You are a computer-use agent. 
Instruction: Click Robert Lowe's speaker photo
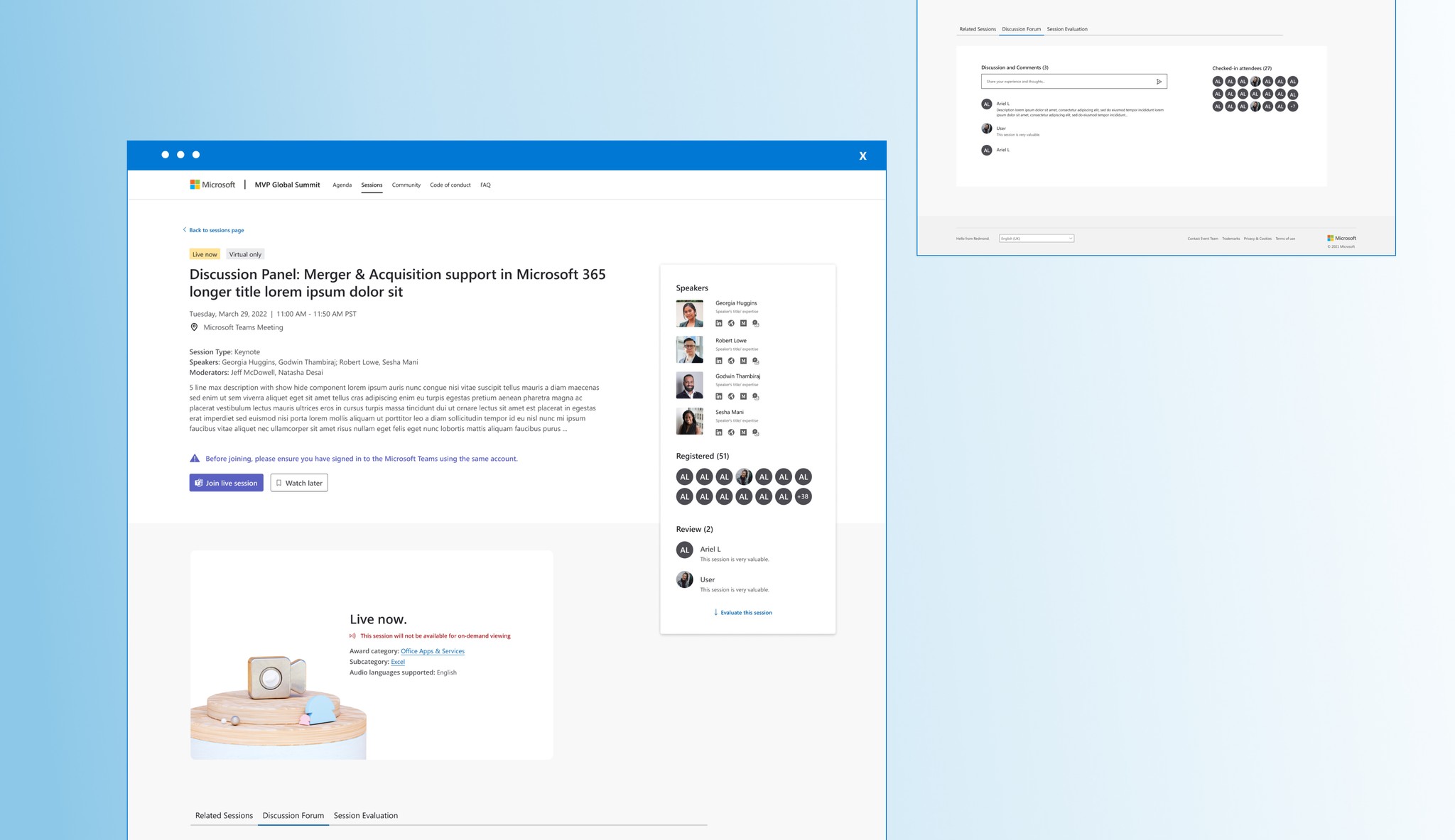coord(689,349)
